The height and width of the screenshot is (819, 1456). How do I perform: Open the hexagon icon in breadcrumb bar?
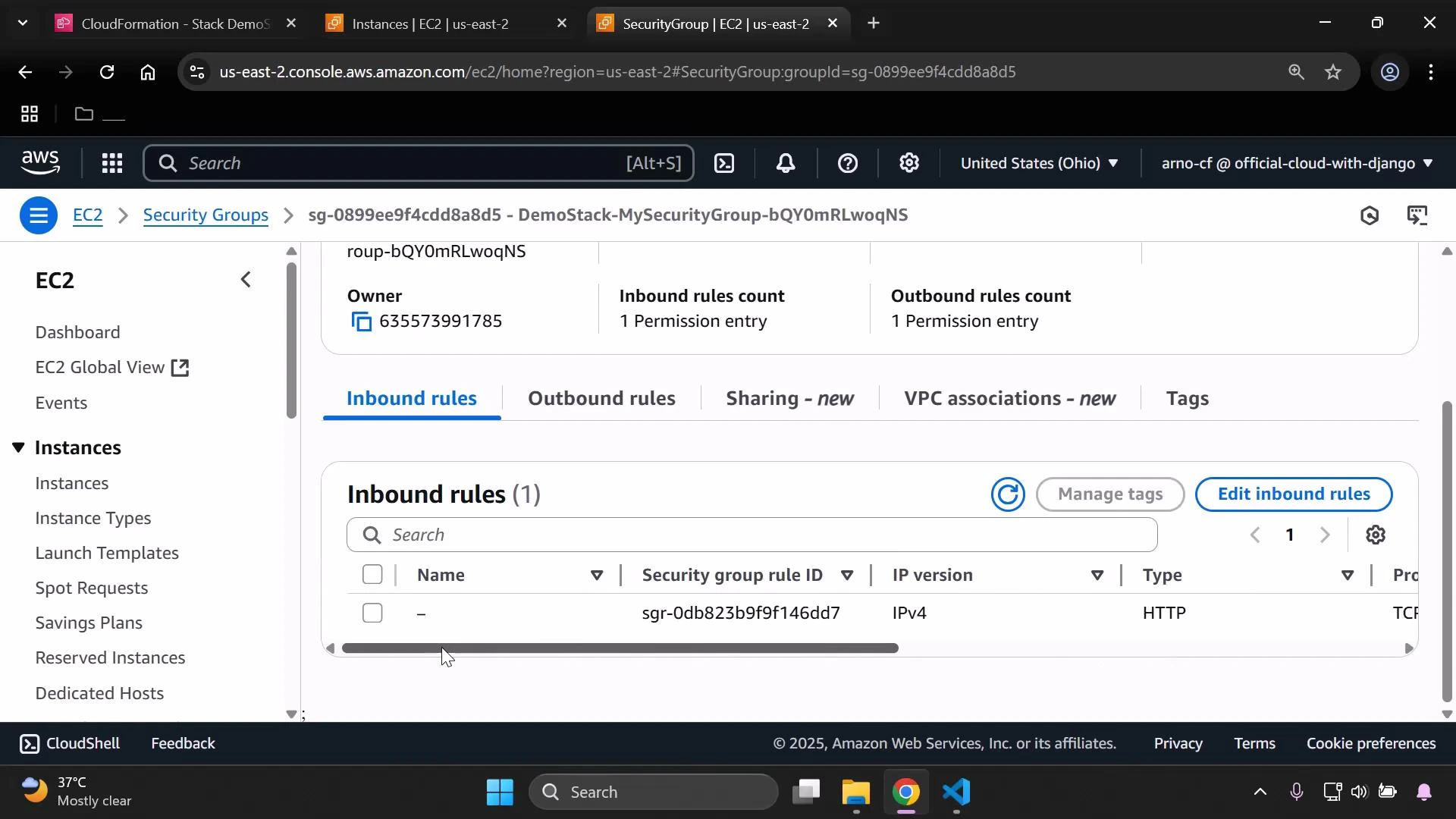click(1369, 215)
